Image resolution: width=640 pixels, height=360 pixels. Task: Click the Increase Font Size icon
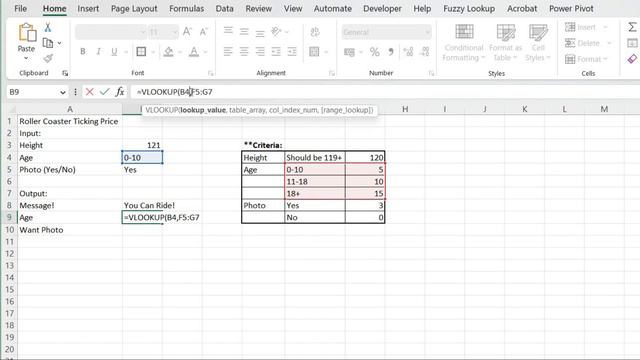pos(187,32)
